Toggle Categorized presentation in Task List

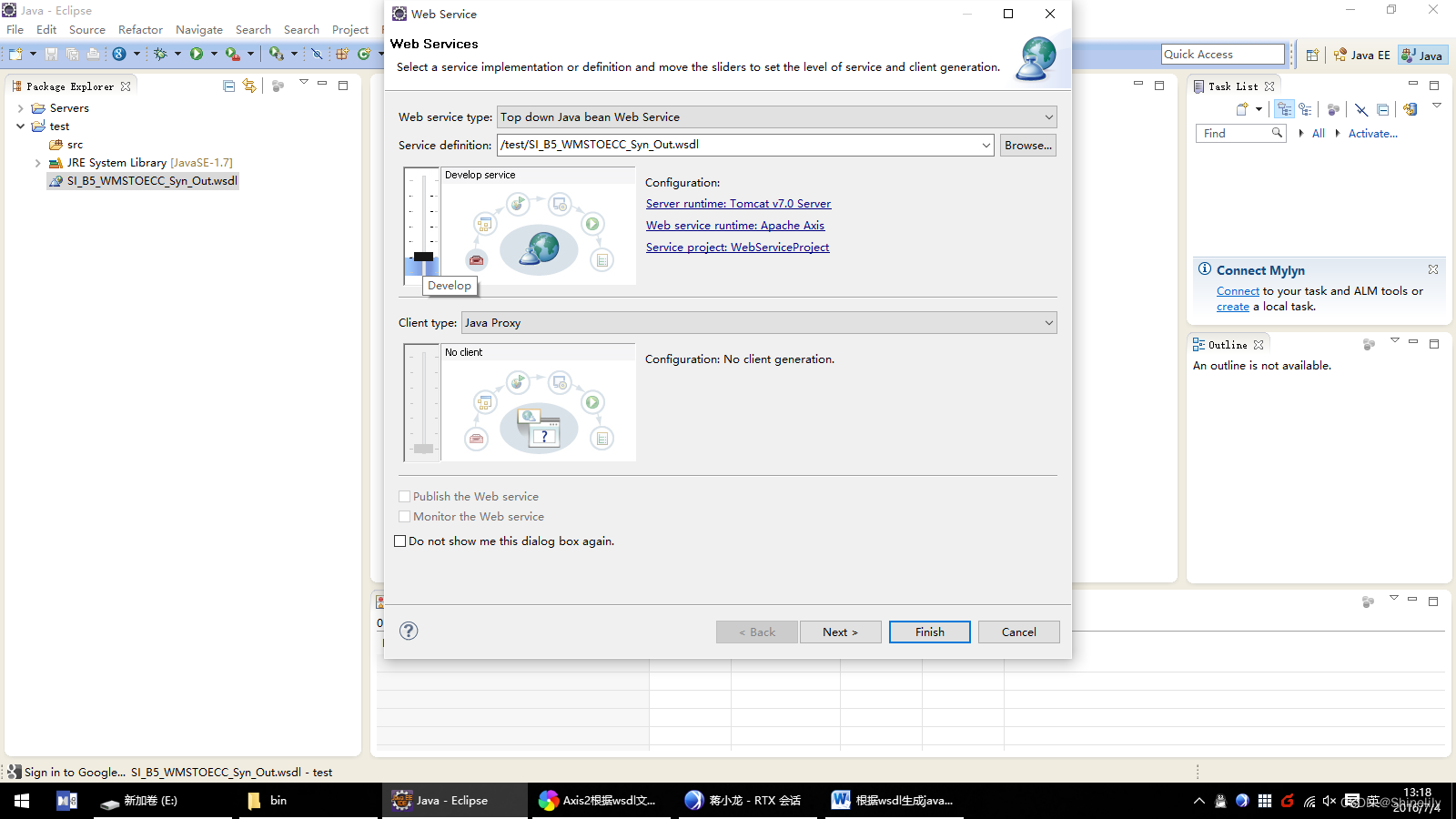[x=1284, y=109]
